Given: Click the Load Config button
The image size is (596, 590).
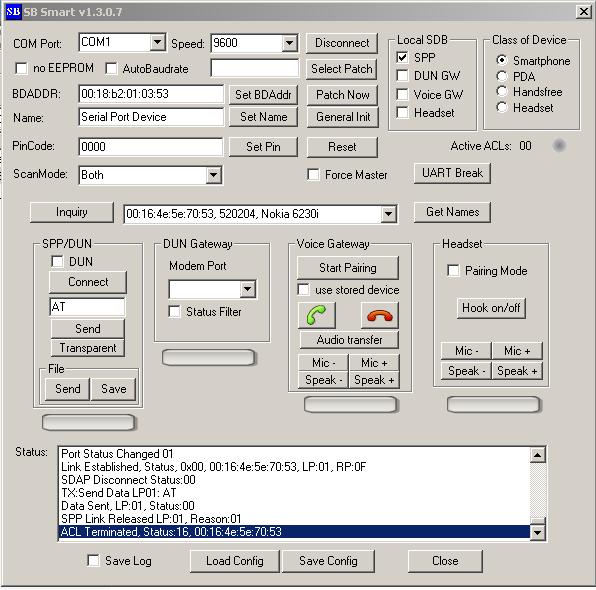Looking at the screenshot, I should (235, 561).
